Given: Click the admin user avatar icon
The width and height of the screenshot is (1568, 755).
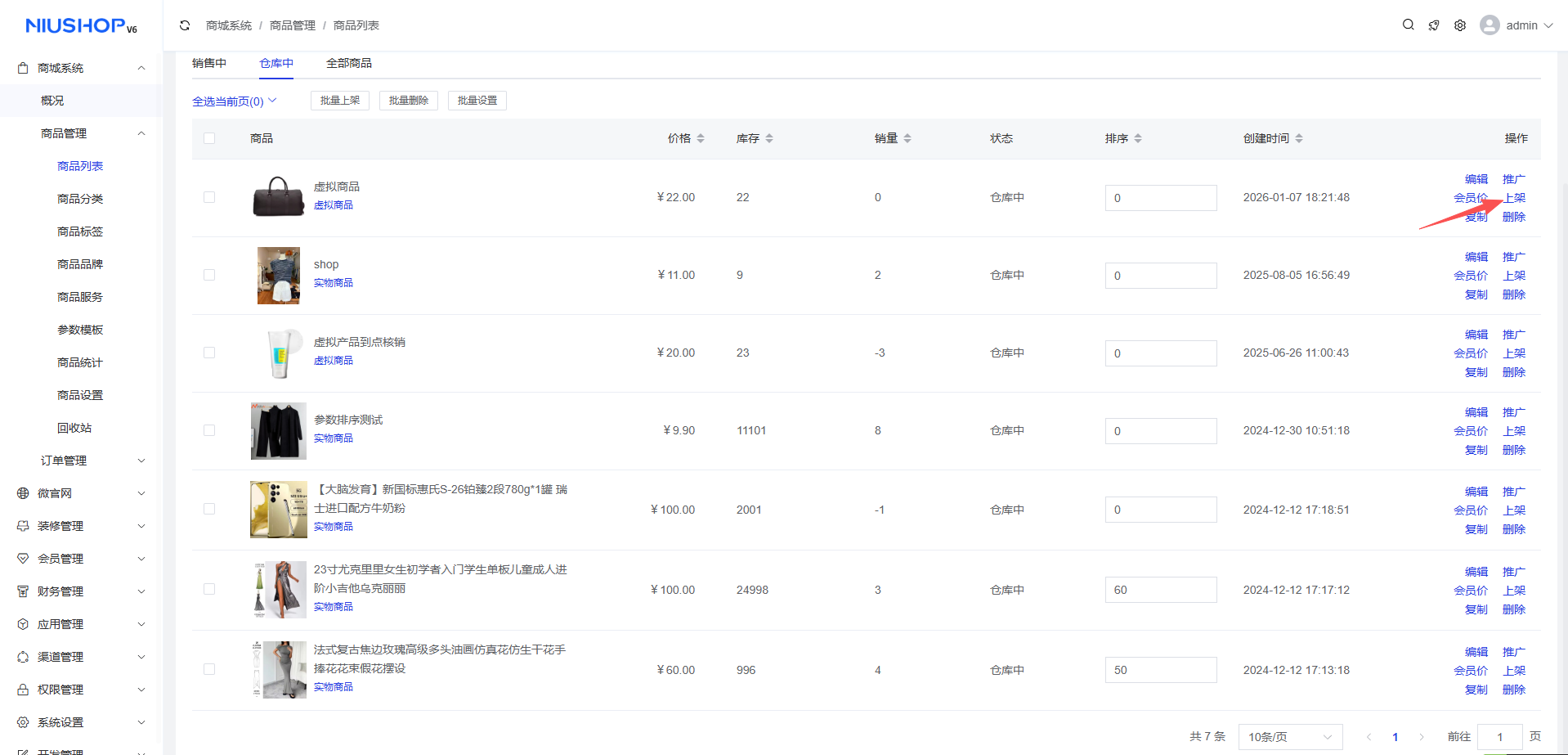Looking at the screenshot, I should click(1490, 25).
